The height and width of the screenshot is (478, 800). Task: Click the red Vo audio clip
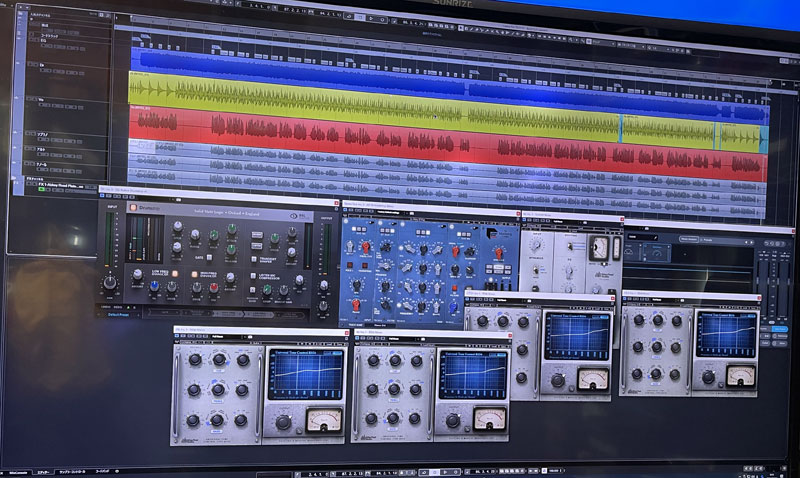(x=448, y=143)
